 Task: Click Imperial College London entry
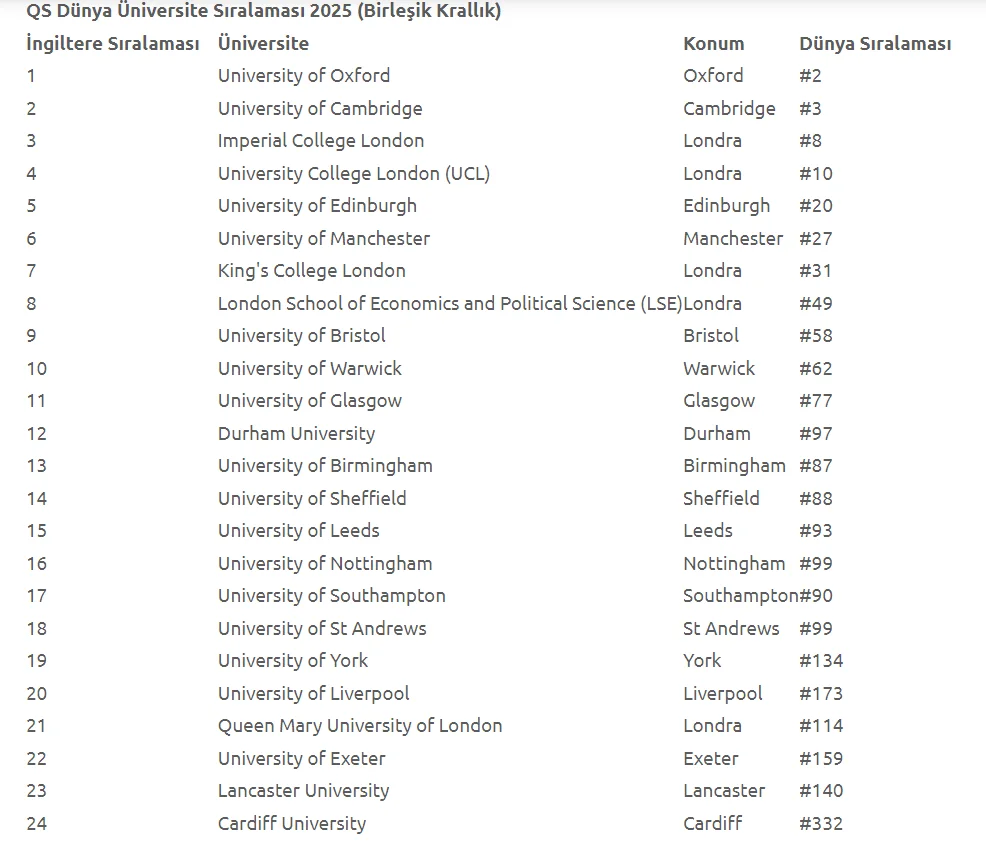point(321,141)
